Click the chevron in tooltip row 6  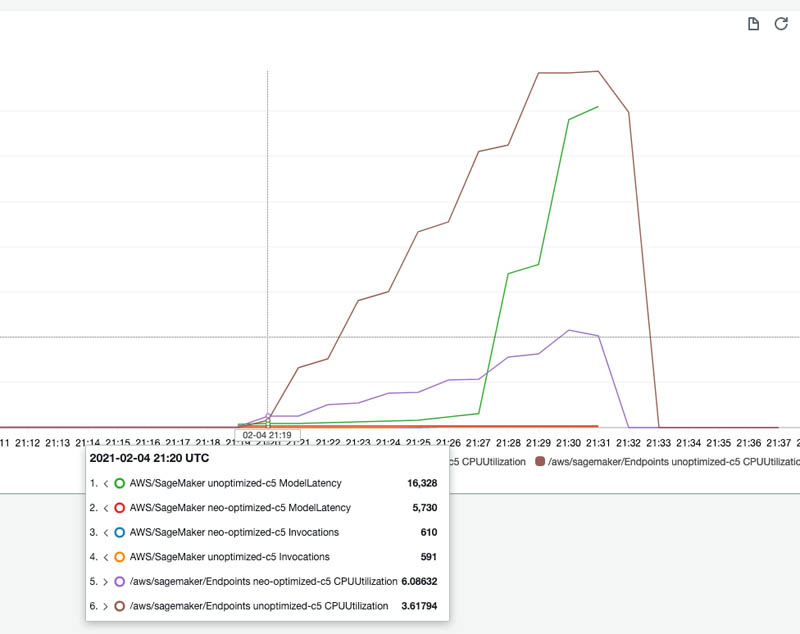tap(106, 606)
